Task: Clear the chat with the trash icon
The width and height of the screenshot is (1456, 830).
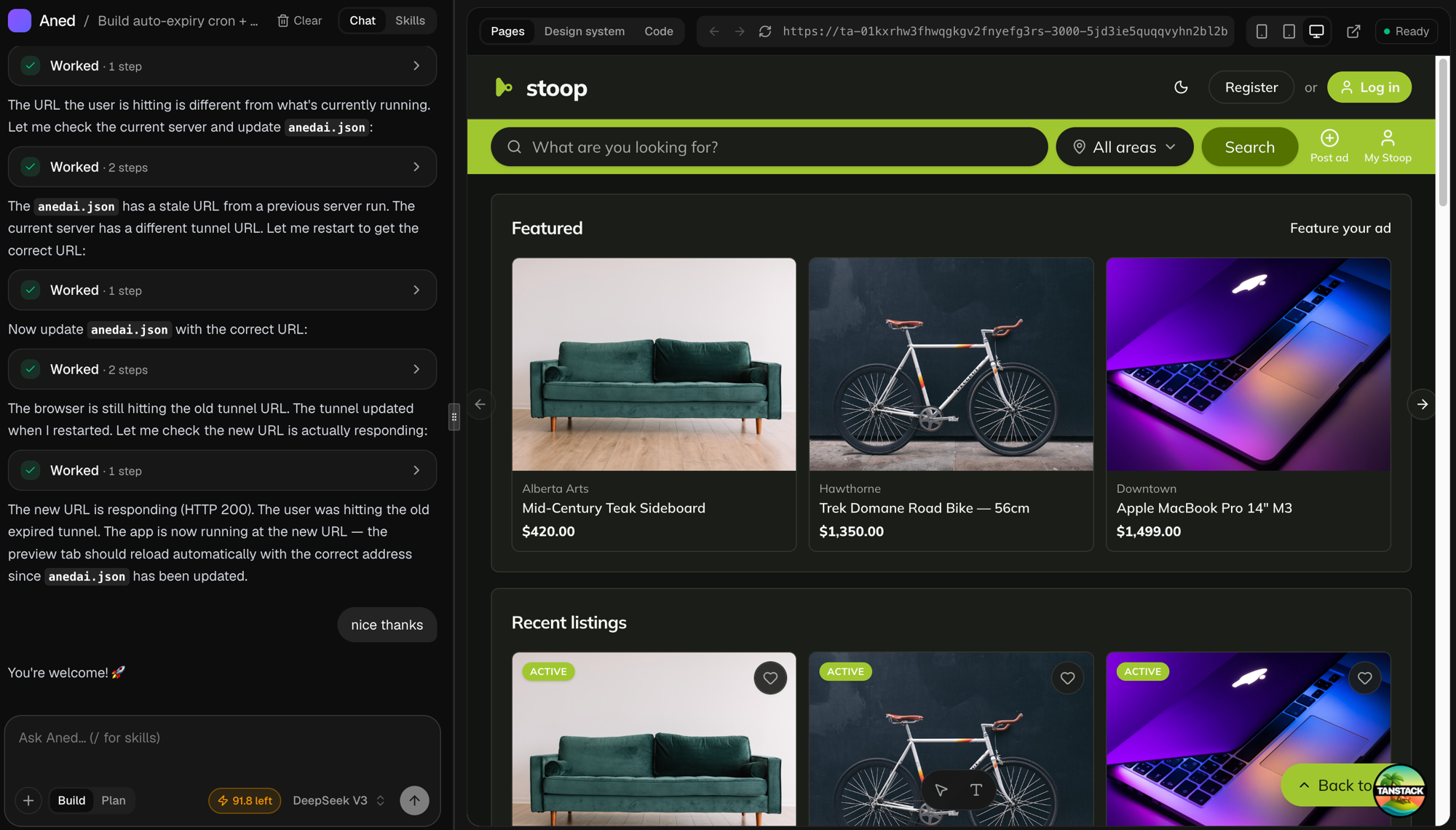Action: (x=299, y=20)
